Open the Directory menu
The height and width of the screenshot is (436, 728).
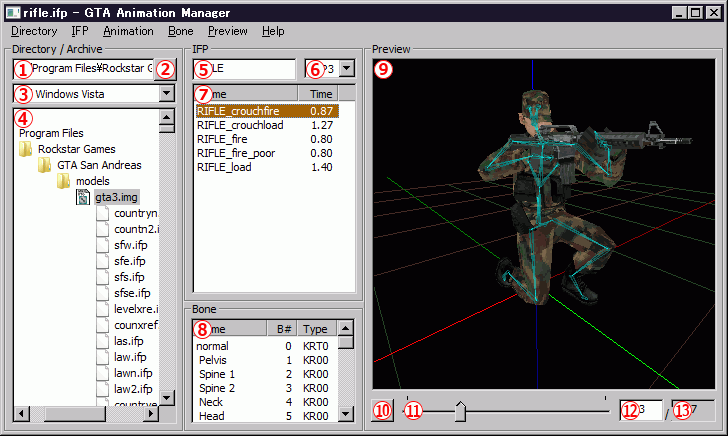[x=34, y=31]
